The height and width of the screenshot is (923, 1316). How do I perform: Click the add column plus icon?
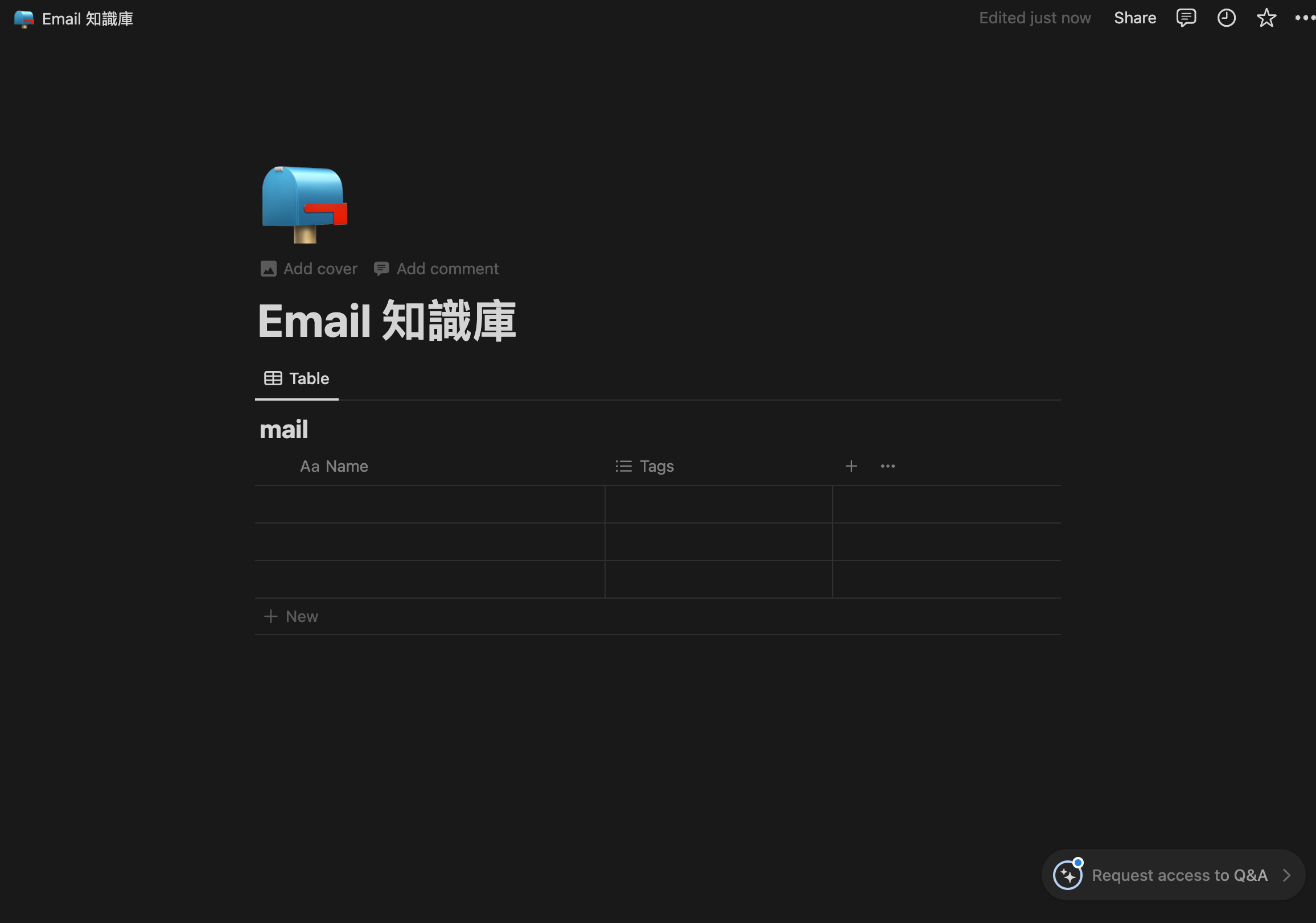coord(851,465)
